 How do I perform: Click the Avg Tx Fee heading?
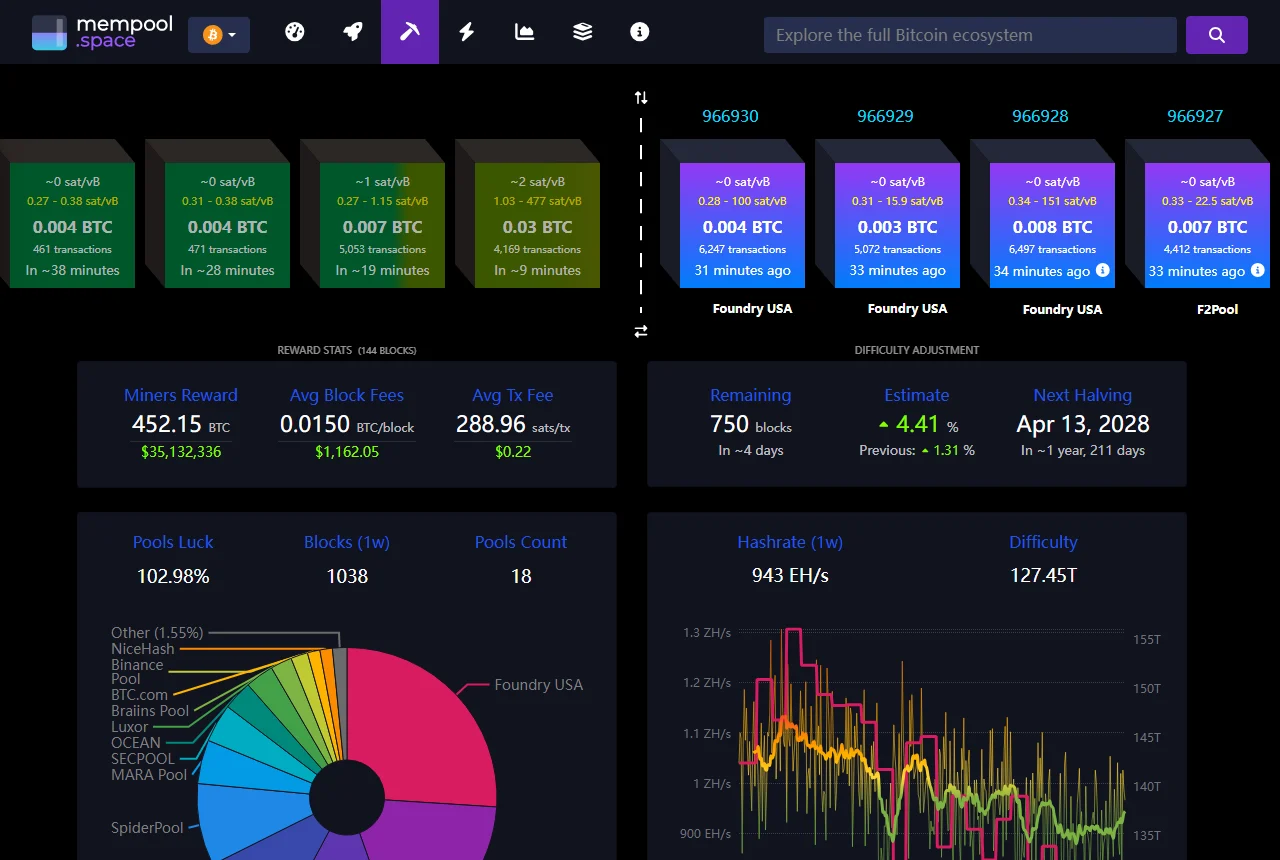pyautogui.click(x=513, y=395)
